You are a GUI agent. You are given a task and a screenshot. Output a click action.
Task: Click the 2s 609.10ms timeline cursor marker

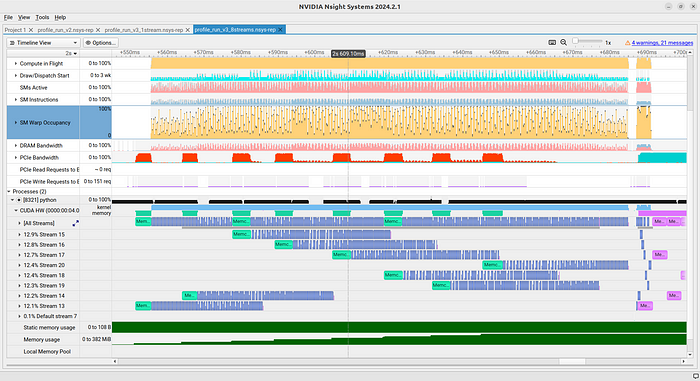(348, 54)
